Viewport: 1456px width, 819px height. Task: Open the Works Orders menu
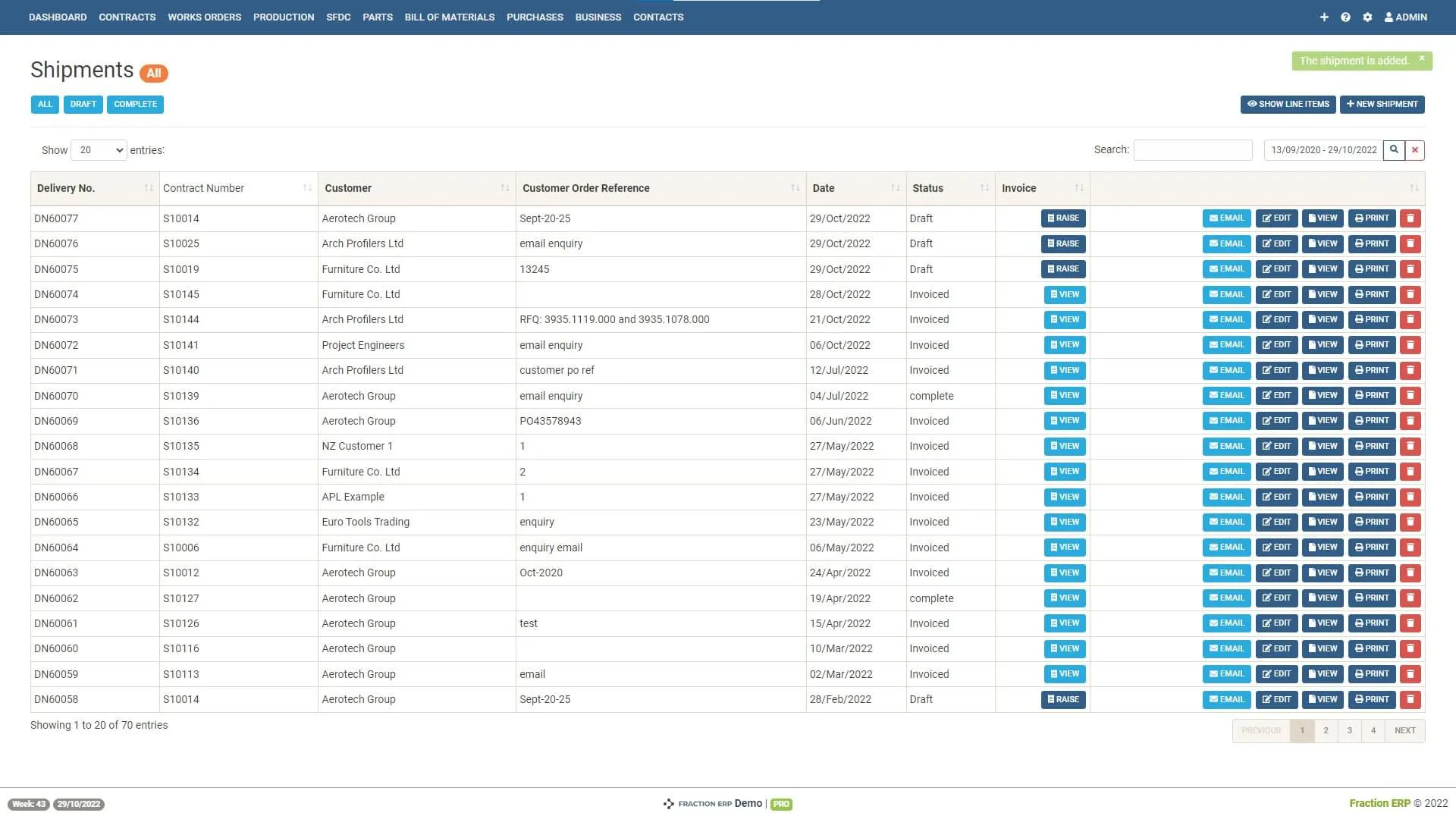point(204,17)
